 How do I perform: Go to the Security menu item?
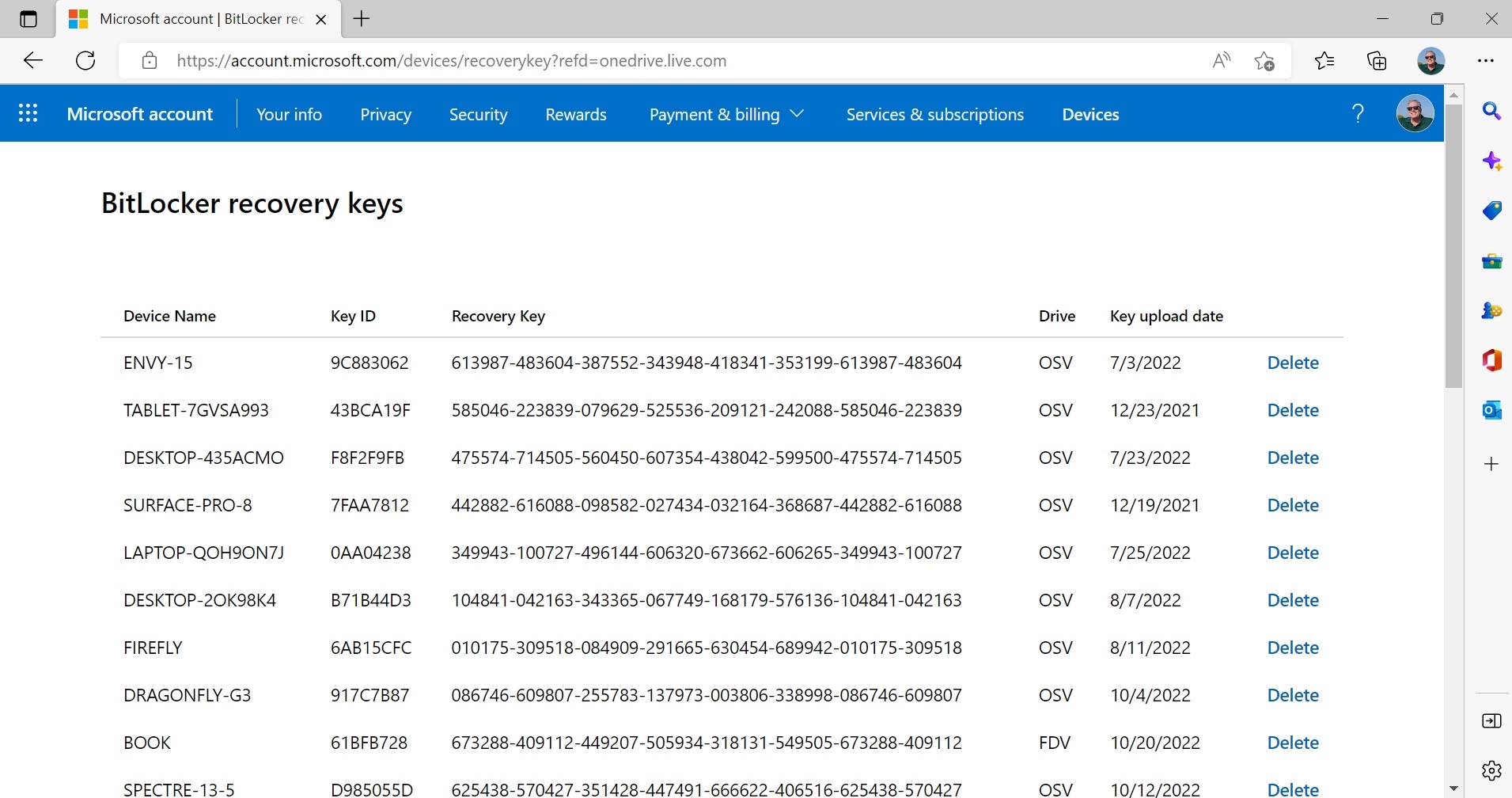[478, 115]
